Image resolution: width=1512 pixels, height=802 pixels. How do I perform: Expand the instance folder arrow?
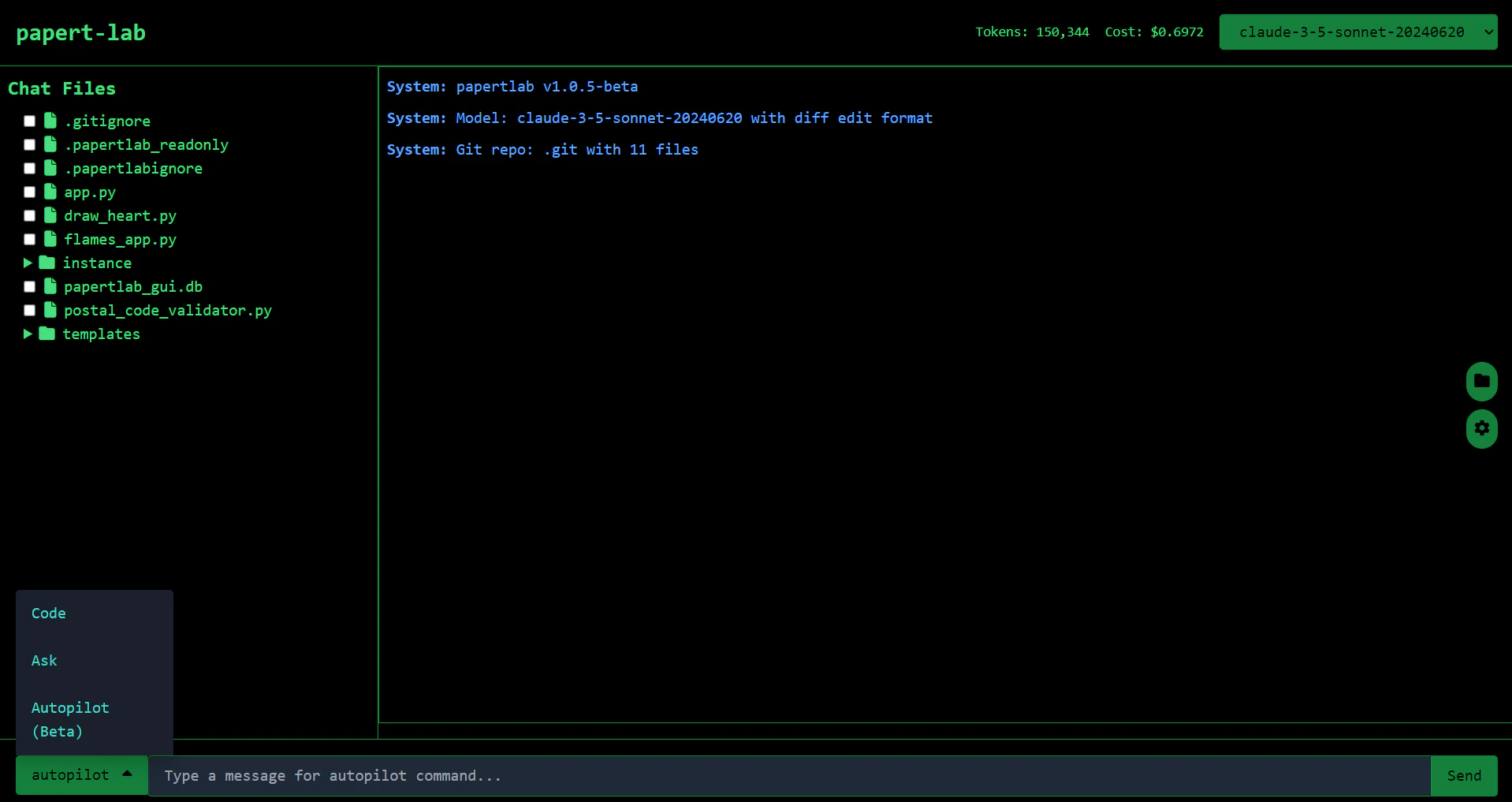tap(28, 263)
